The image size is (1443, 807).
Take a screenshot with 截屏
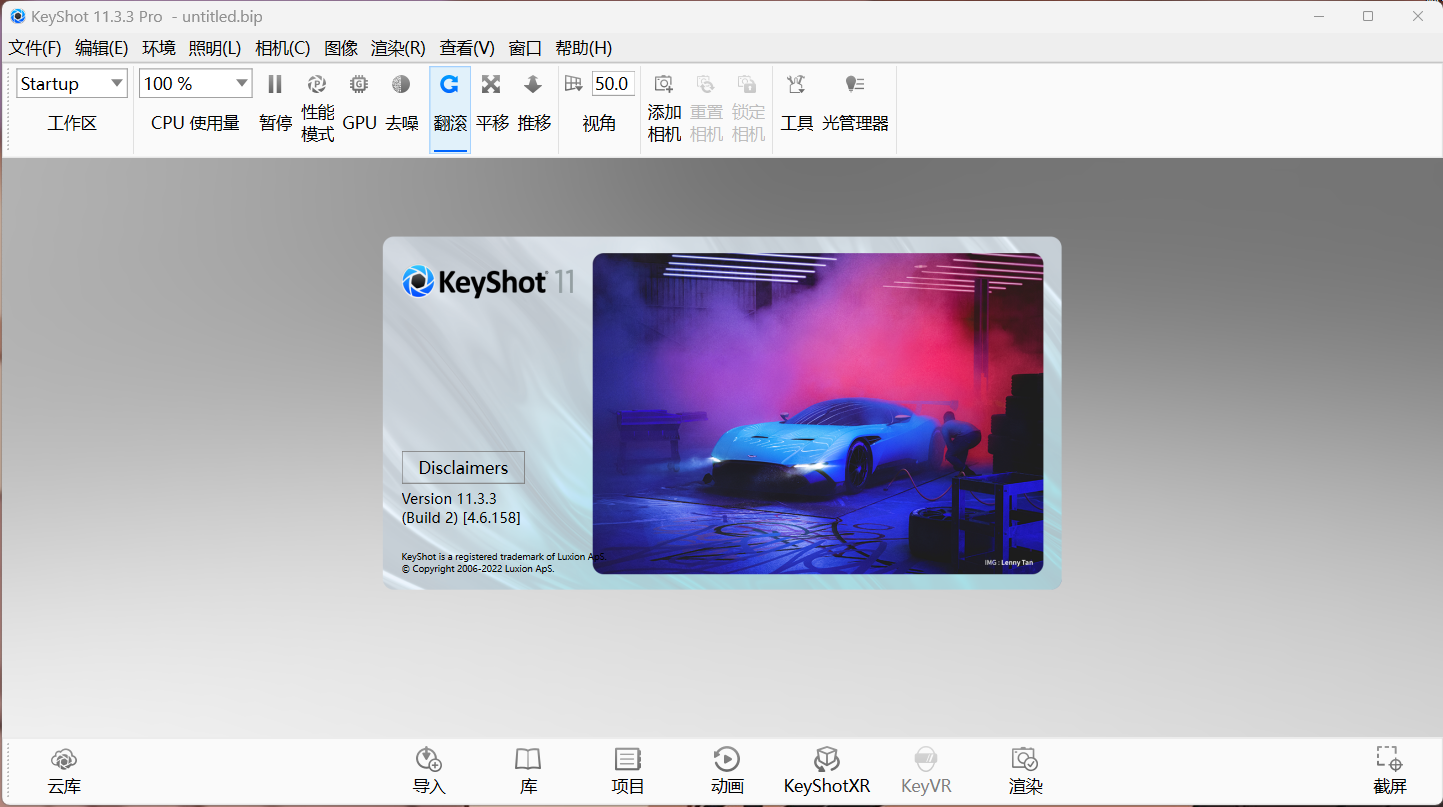(1389, 770)
